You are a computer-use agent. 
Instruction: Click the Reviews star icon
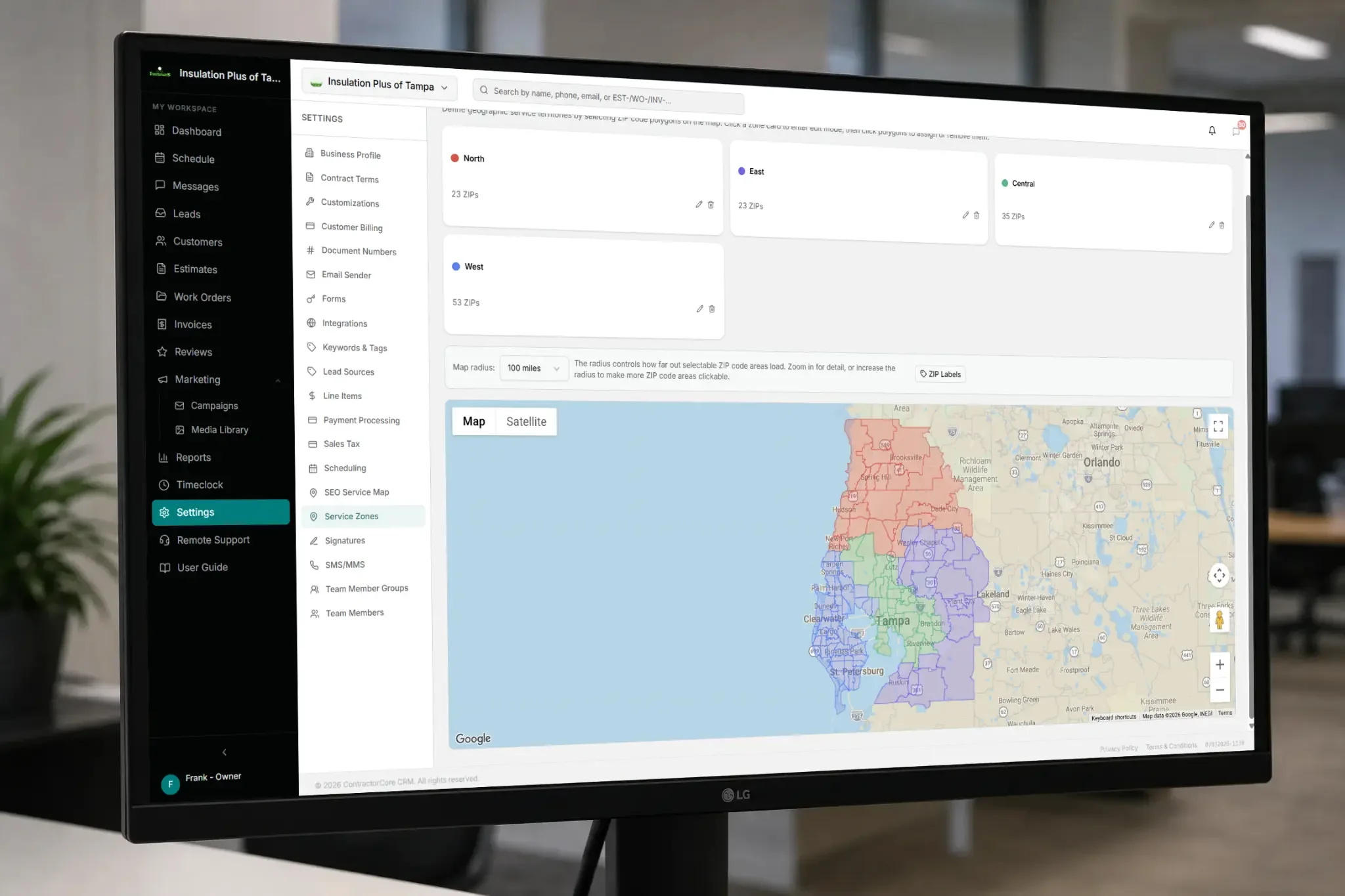coord(162,351)
